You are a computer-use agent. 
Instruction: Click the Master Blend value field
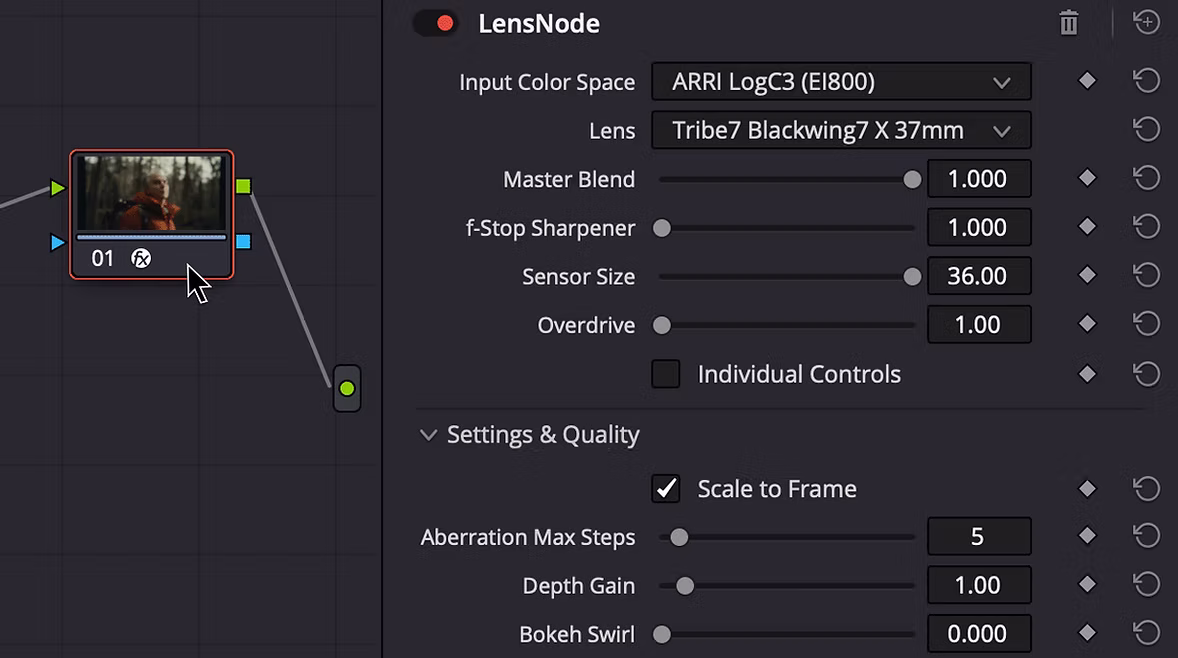coord(978,179)
